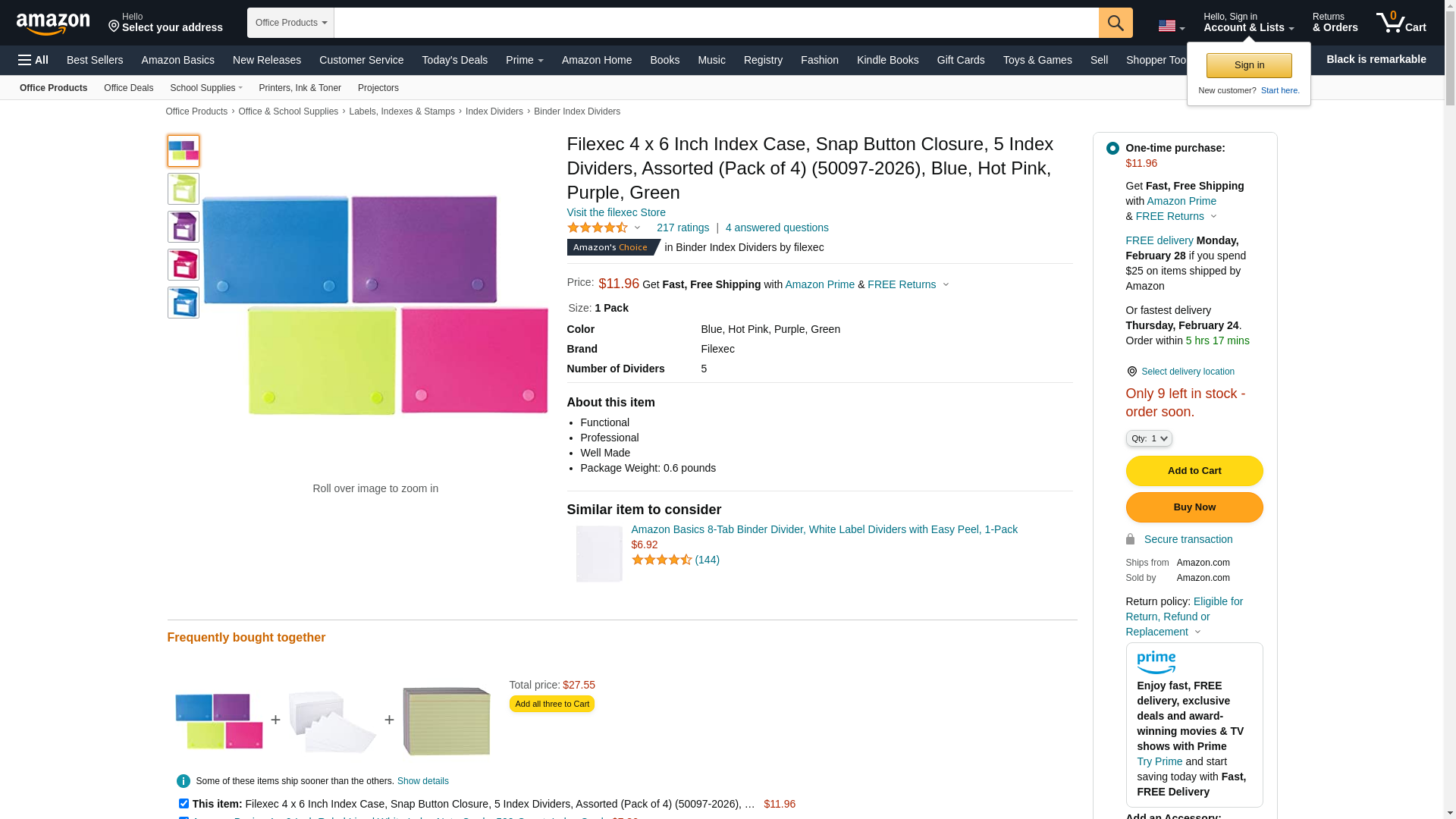This screenshot has width=1456, height=819.
Task: Click the magnifying glass search button
Action: [x=1115, y=23]
